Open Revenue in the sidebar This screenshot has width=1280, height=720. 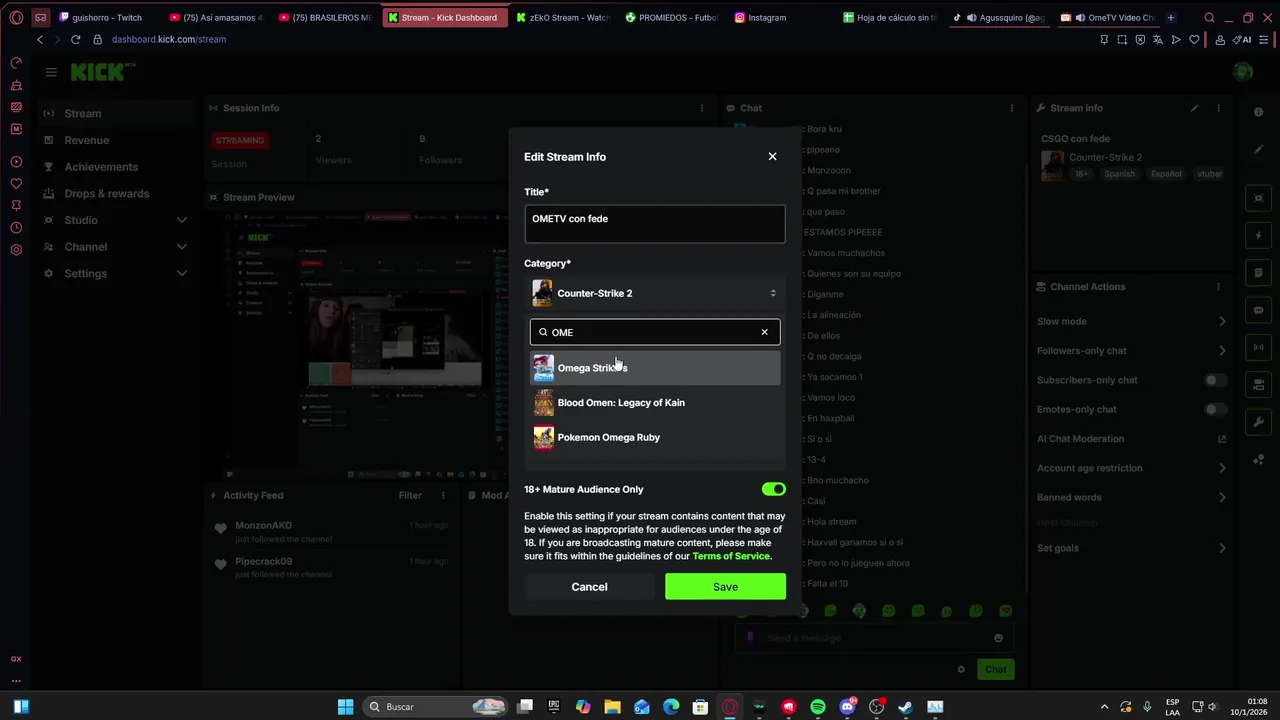115,140
